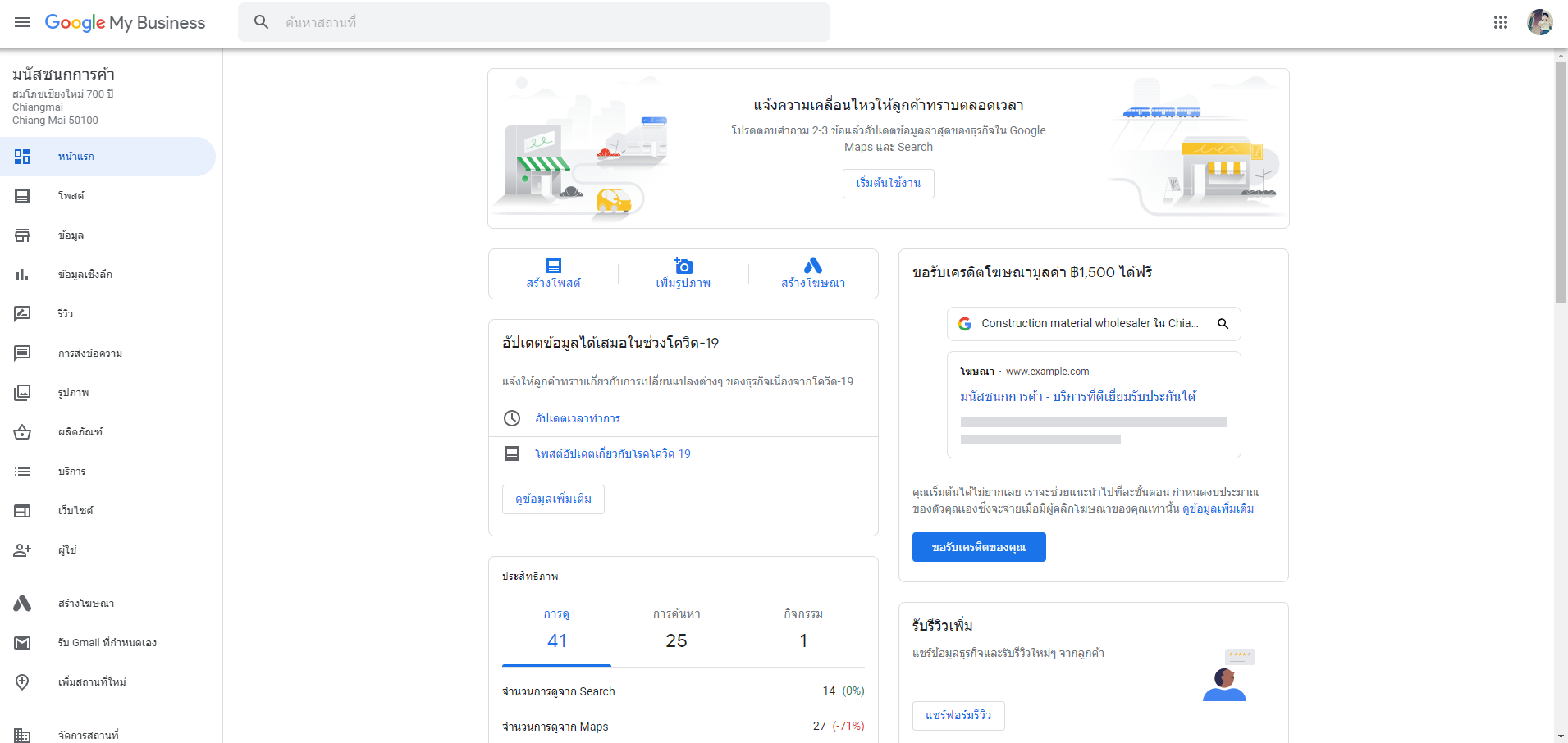
Task: Click the posts icon in sidebar
Action: 22,196
